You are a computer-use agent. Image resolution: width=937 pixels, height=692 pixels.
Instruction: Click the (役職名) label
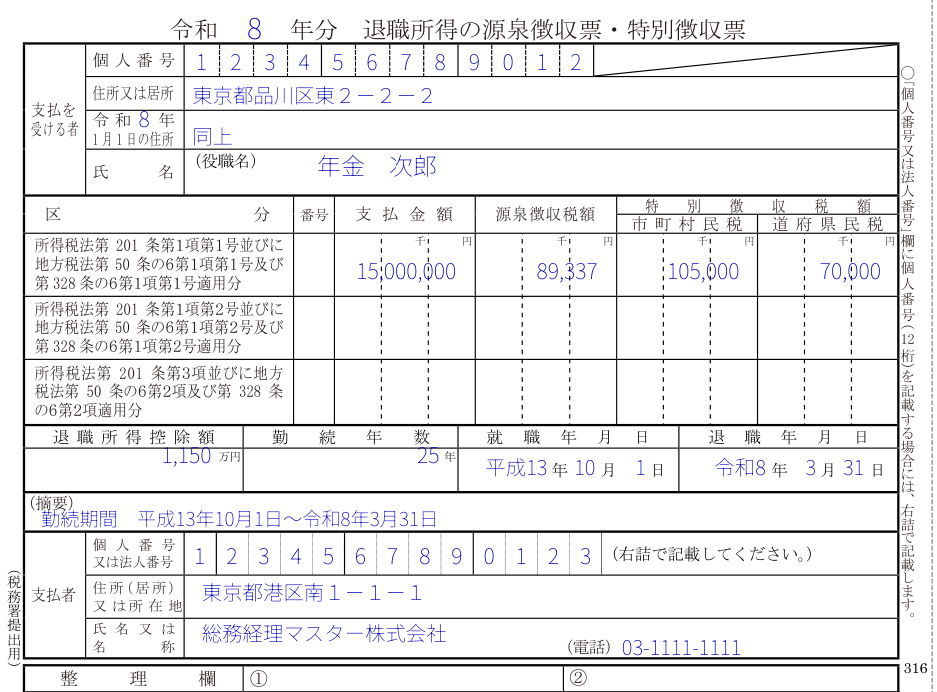tap(225, 160)
